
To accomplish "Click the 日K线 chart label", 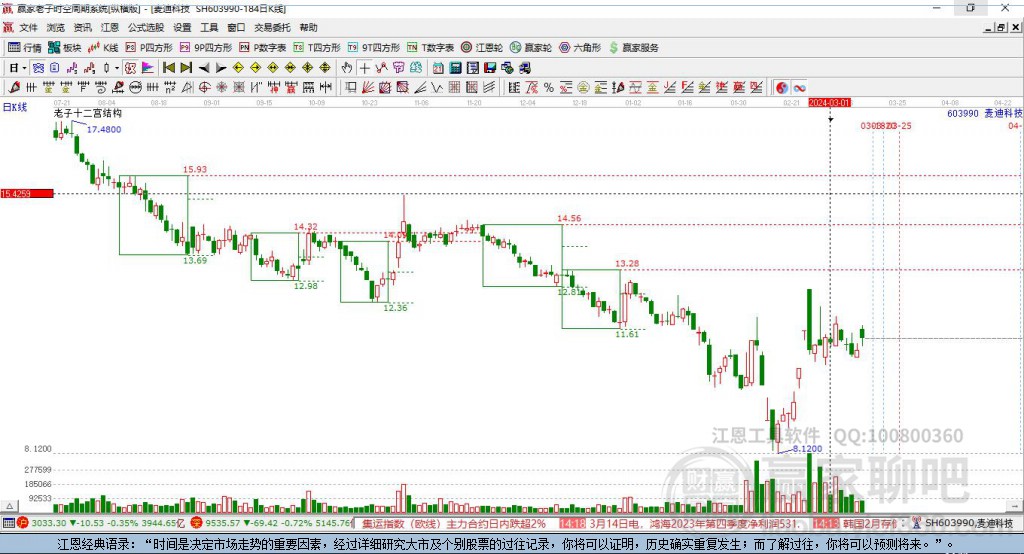I will 15,107.
